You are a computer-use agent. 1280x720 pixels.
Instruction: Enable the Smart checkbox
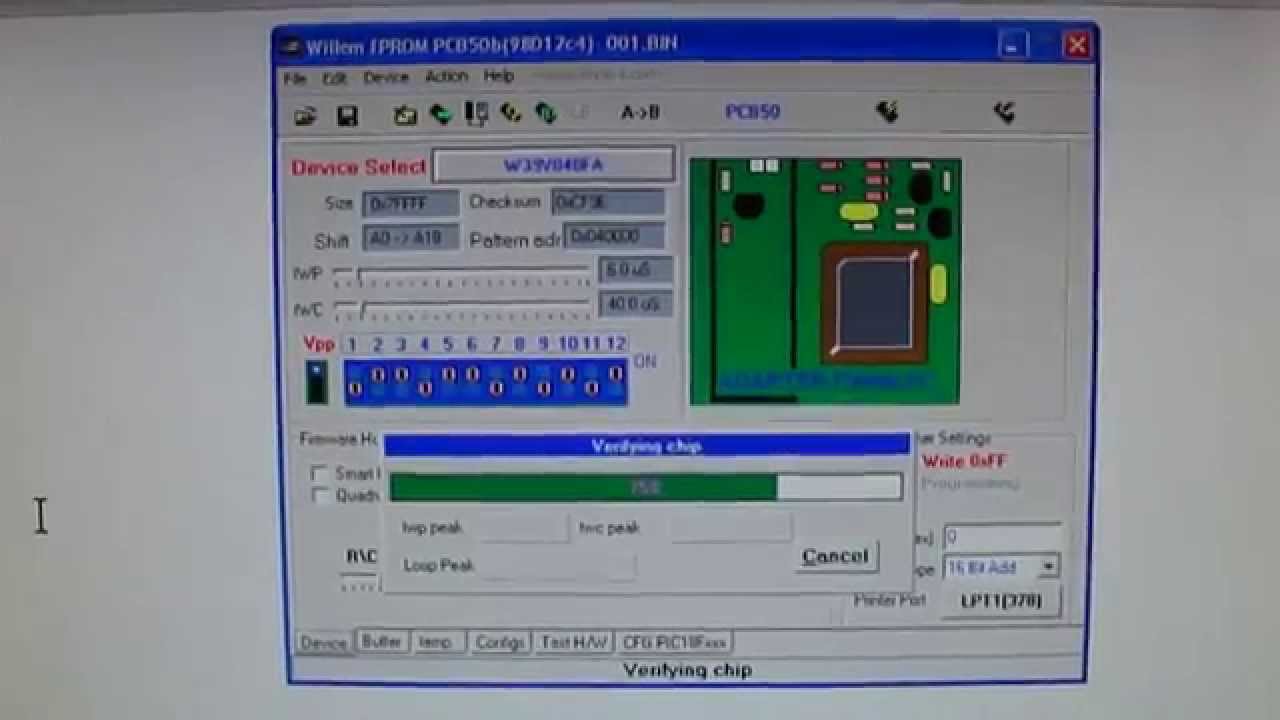coord(319,474)
